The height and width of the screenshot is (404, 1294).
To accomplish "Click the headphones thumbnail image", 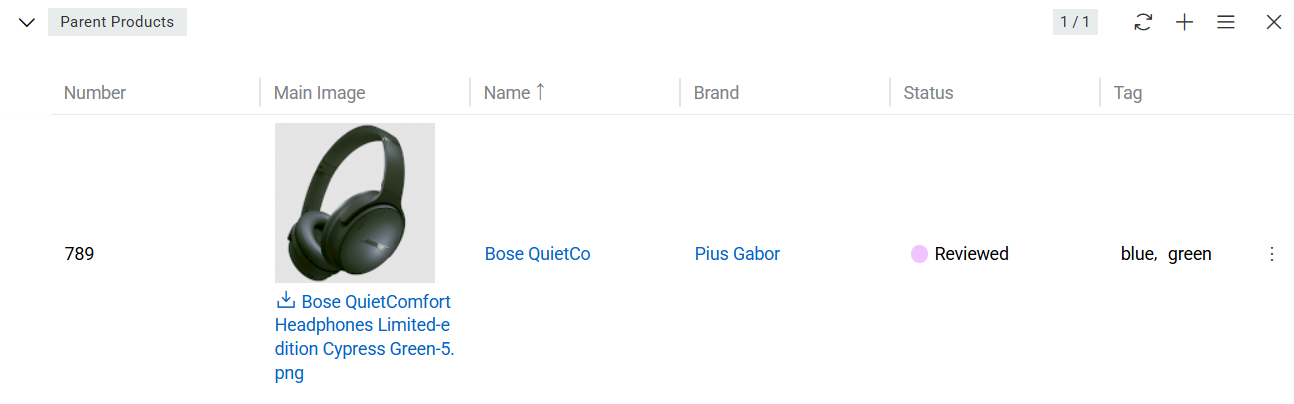I will pyautogui.click(x=354, y=202).
